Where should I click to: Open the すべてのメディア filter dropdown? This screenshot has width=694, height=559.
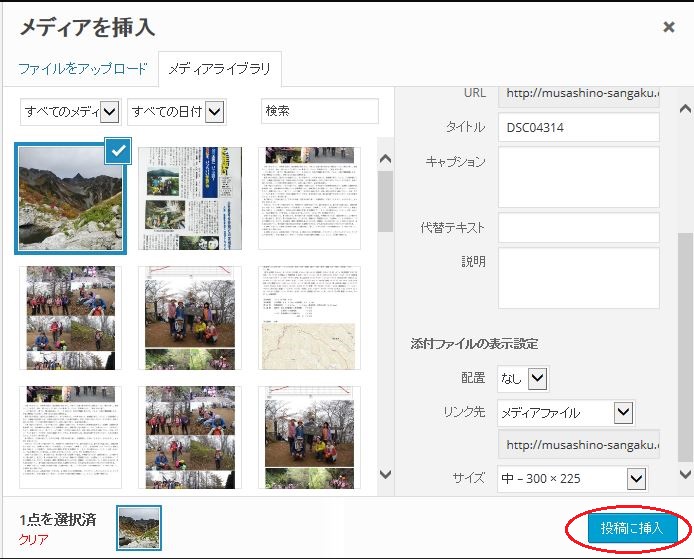coord(70,111)
